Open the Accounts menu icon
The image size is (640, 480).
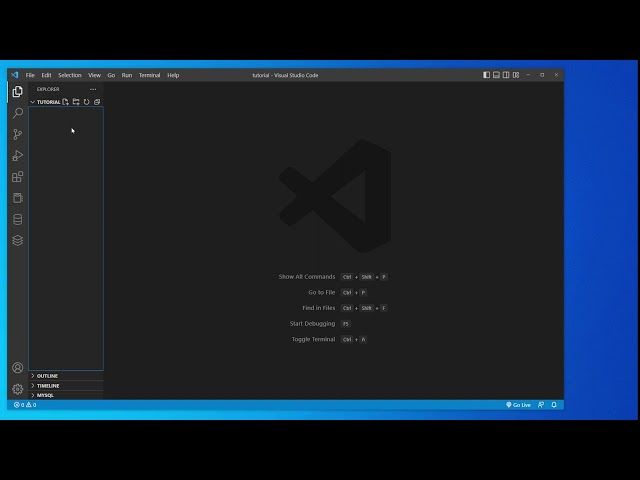18,368
